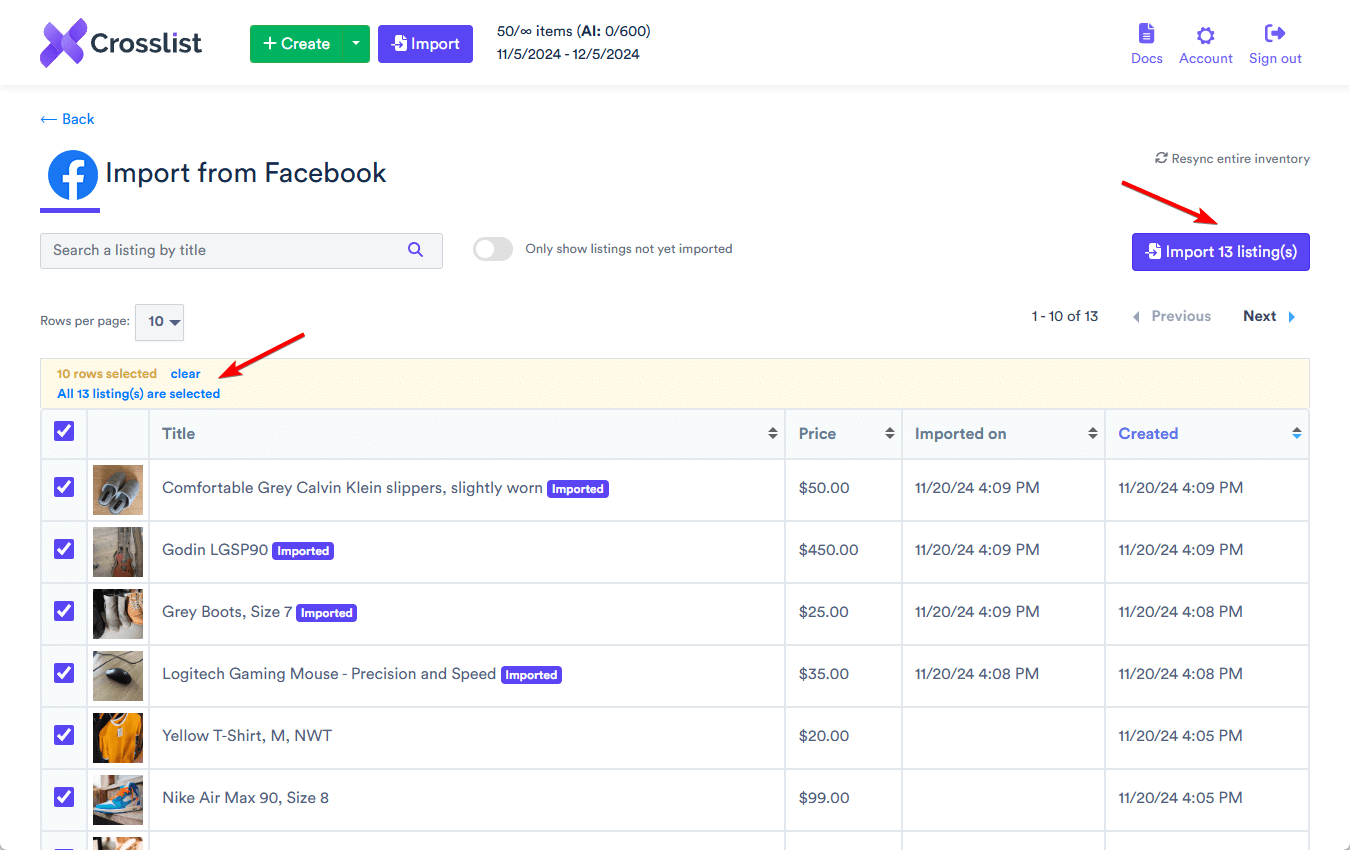The height and width of the screenshot is (850, 1350).
Task: Open the Logitech Gaming Mouse thumbnail
Action: click(x=118, y=675)
